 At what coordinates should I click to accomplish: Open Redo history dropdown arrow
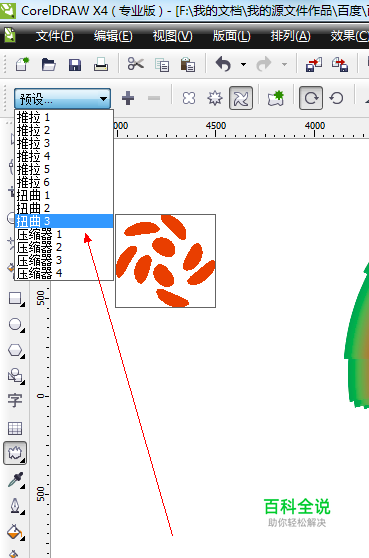[x=284, y=65]
